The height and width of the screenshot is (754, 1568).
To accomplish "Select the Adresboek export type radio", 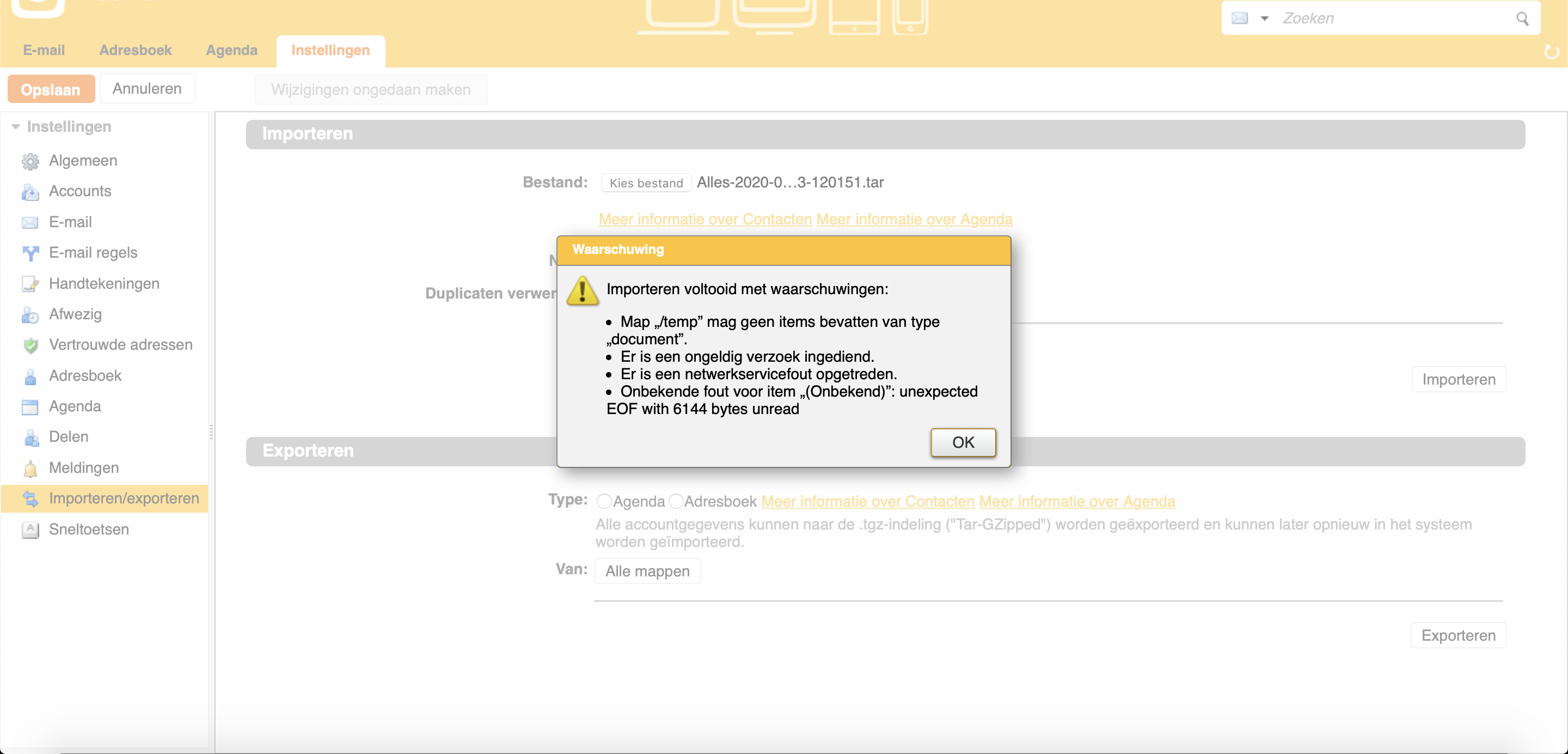I will (676, 501).
